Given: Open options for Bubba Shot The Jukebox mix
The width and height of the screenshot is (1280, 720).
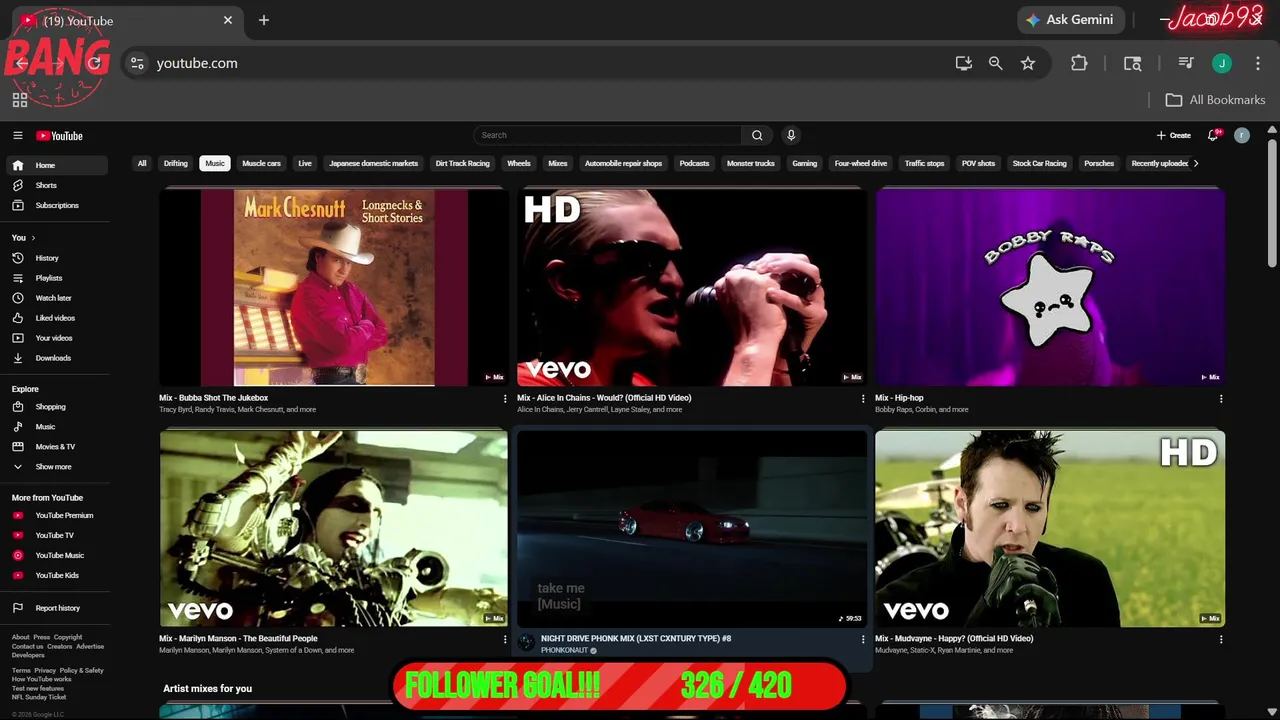Looking at the screenshot, I should click(505, 398).
